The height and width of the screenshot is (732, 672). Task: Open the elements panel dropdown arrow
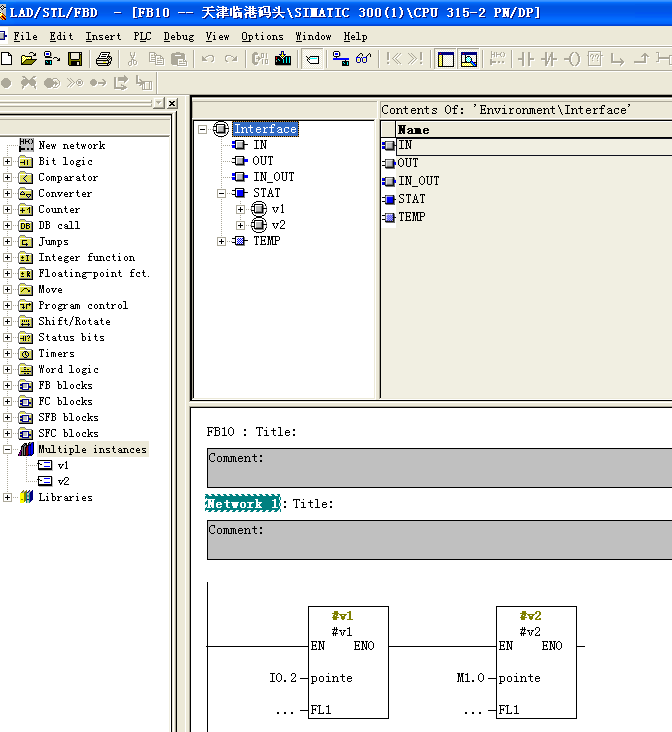click(x=159, y=102)
